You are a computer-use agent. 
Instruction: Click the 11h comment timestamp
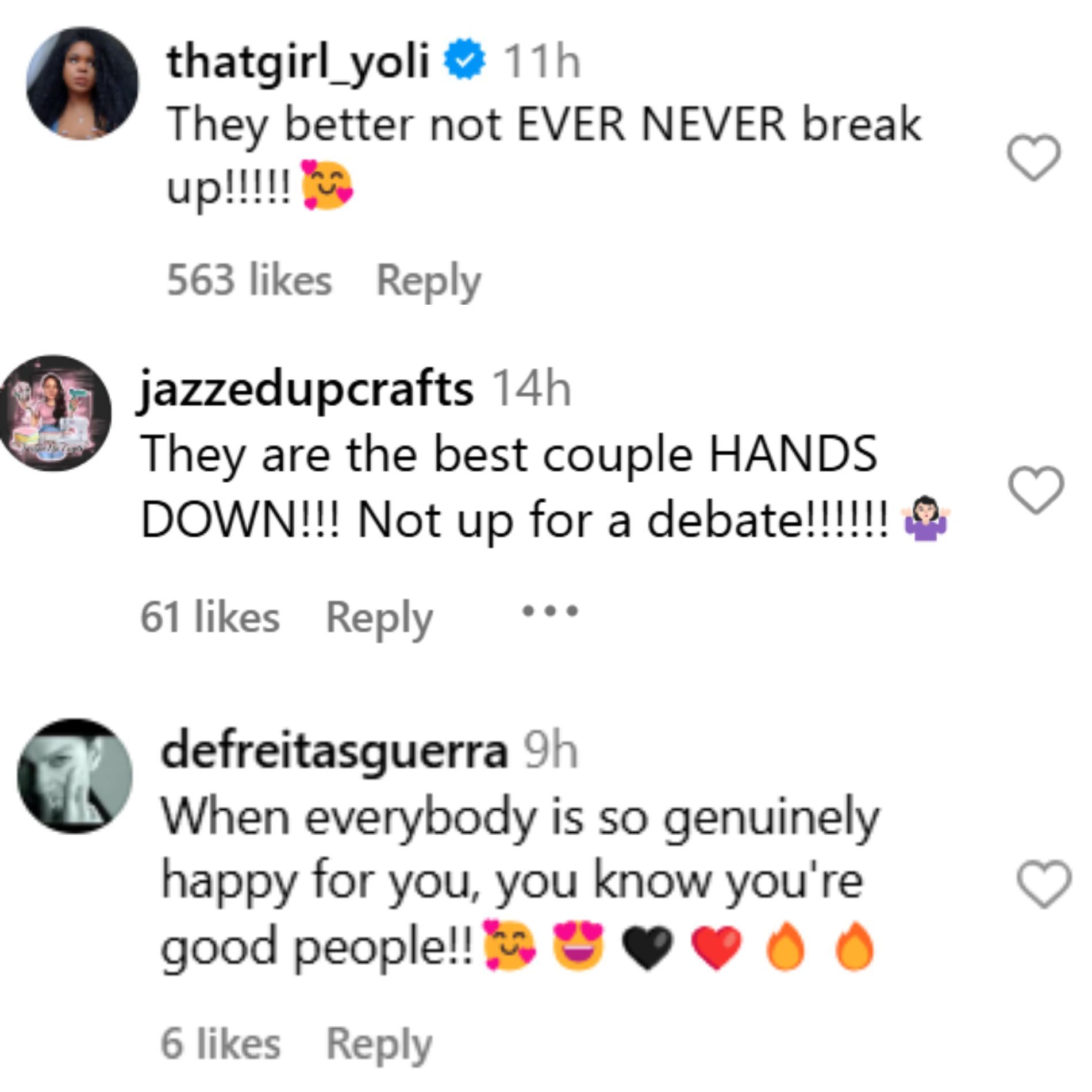541,61
